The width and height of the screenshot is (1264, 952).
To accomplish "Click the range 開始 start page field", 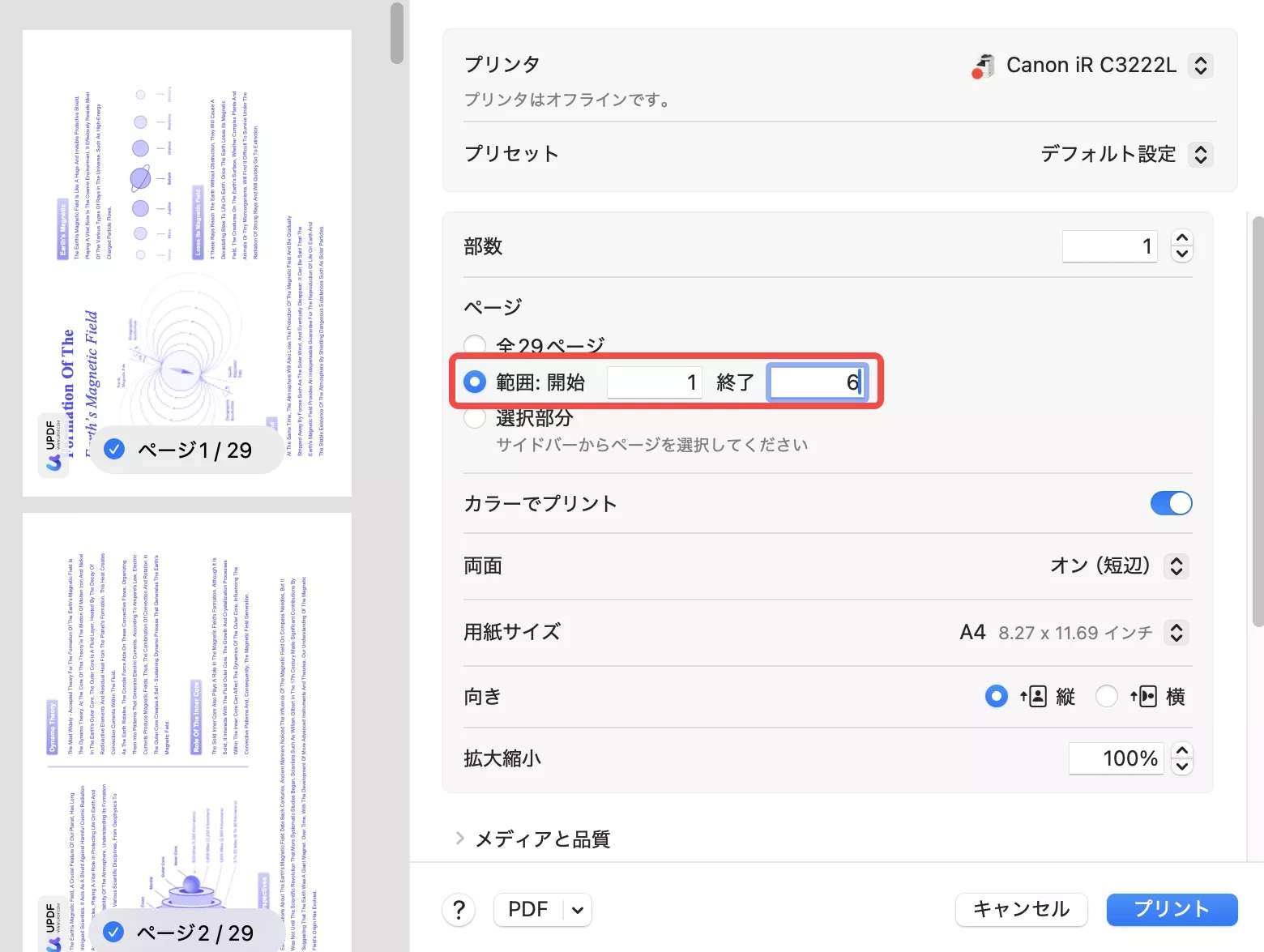I will coord(655,382).
